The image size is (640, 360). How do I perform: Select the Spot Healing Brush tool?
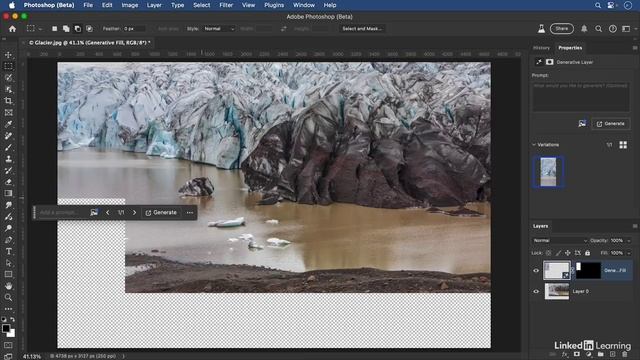click(8, 136)
